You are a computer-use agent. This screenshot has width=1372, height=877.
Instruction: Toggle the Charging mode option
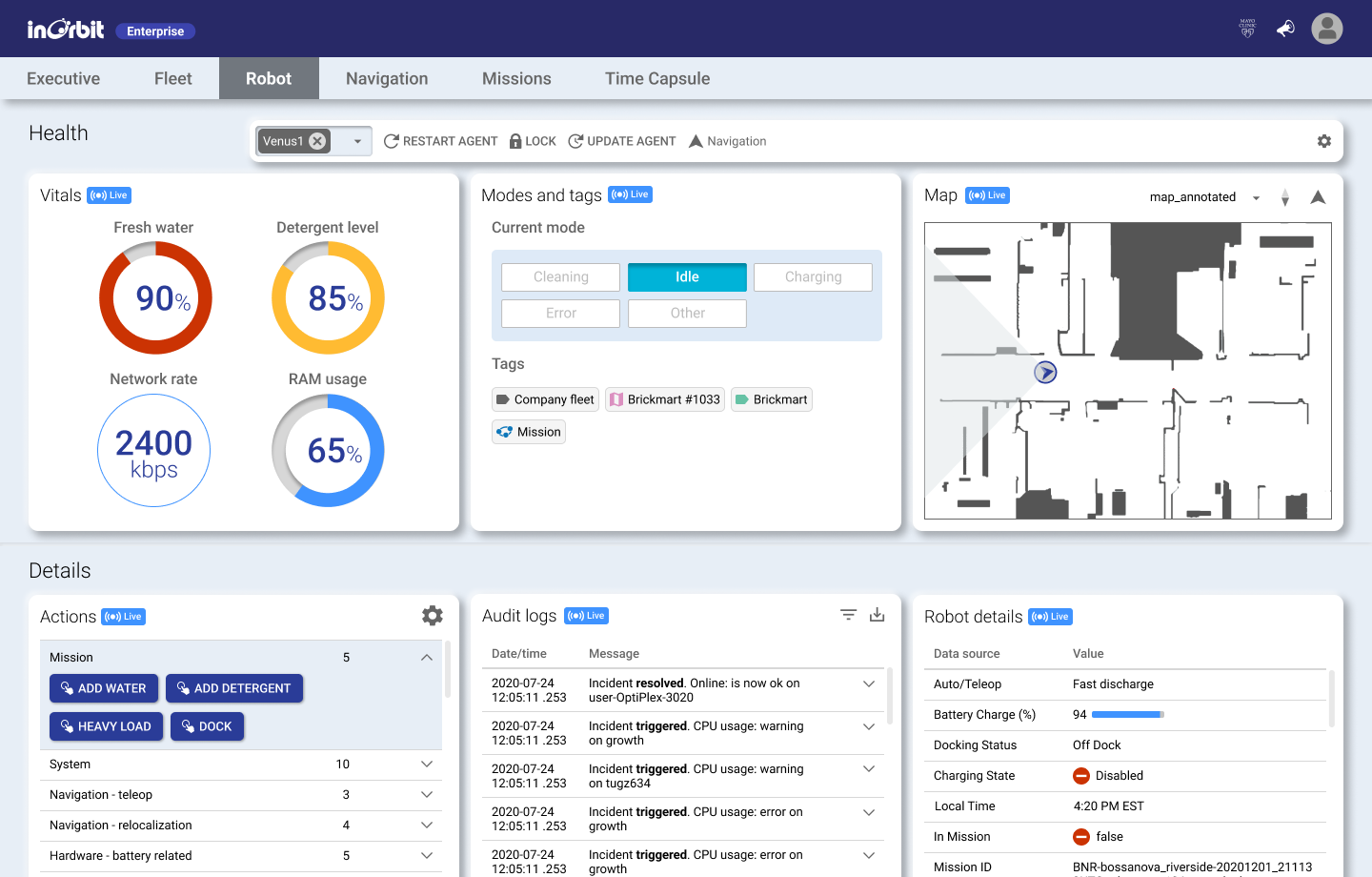(813, 276)
